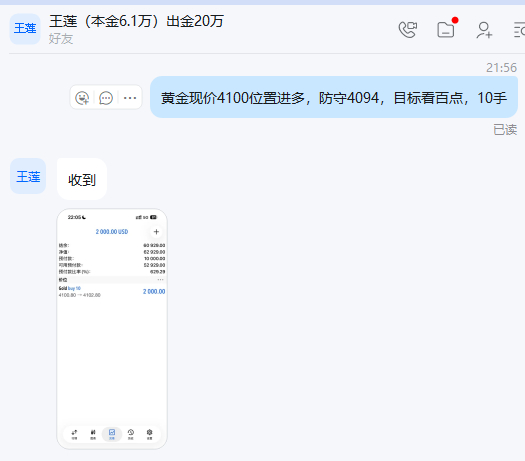Click the 21:56 timestamp
This screenshot has height=461, width=525.
pos(501,68)
